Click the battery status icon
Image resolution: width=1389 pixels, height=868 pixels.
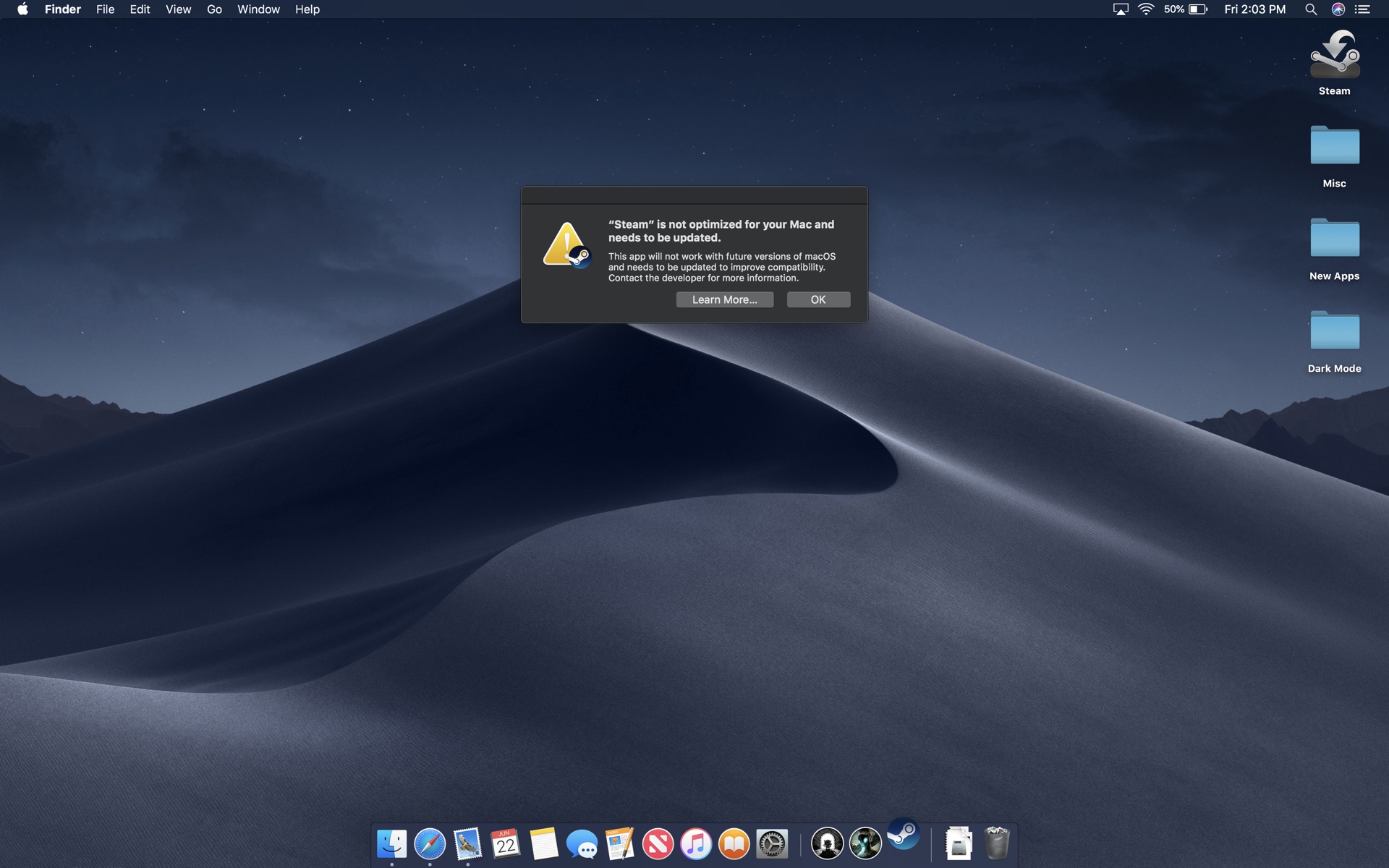[1198, 9]
